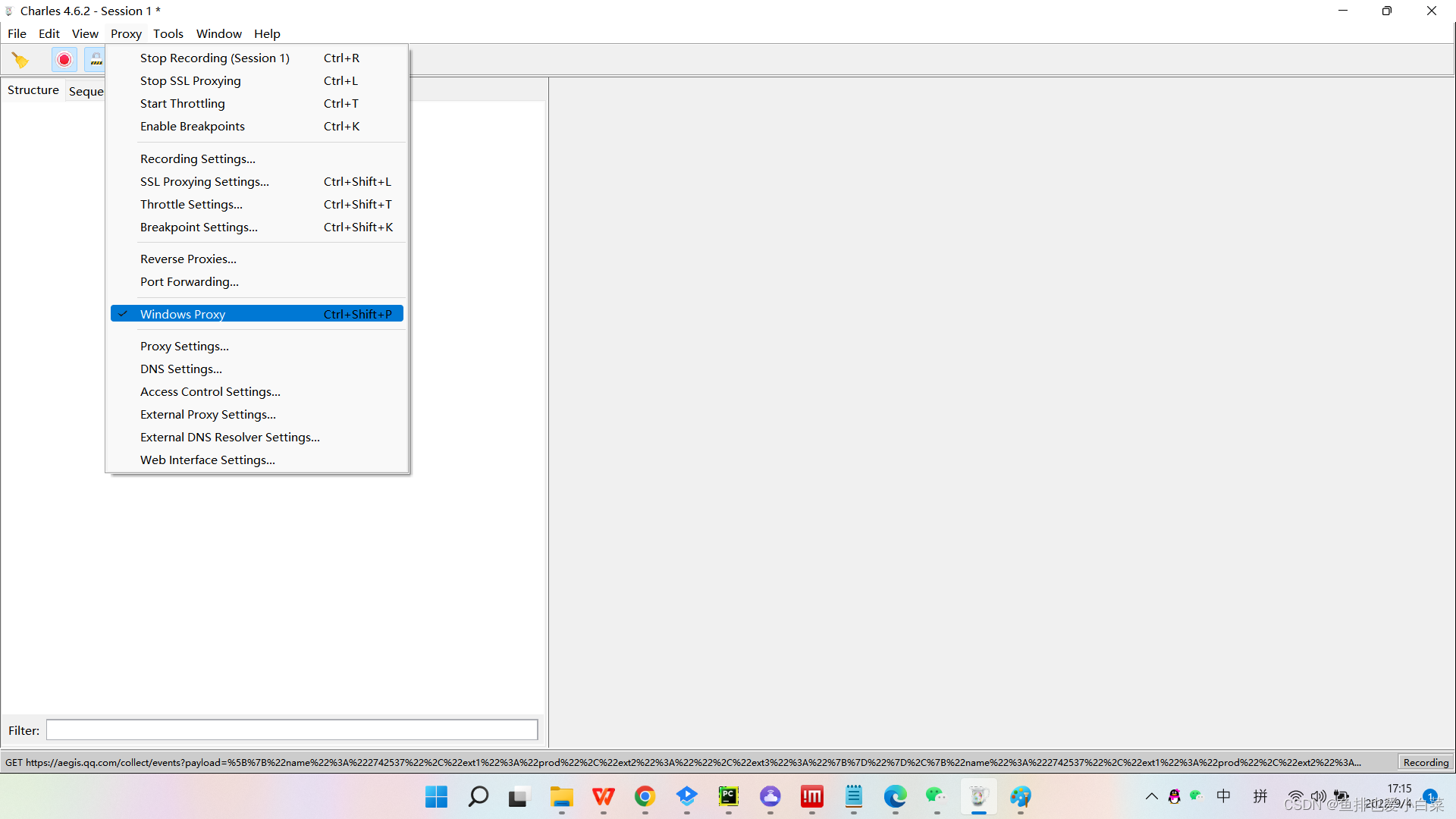The height and width of the screenshot is (819, 1456).
Task: Switch to the Structure tab
Action: 33,90
